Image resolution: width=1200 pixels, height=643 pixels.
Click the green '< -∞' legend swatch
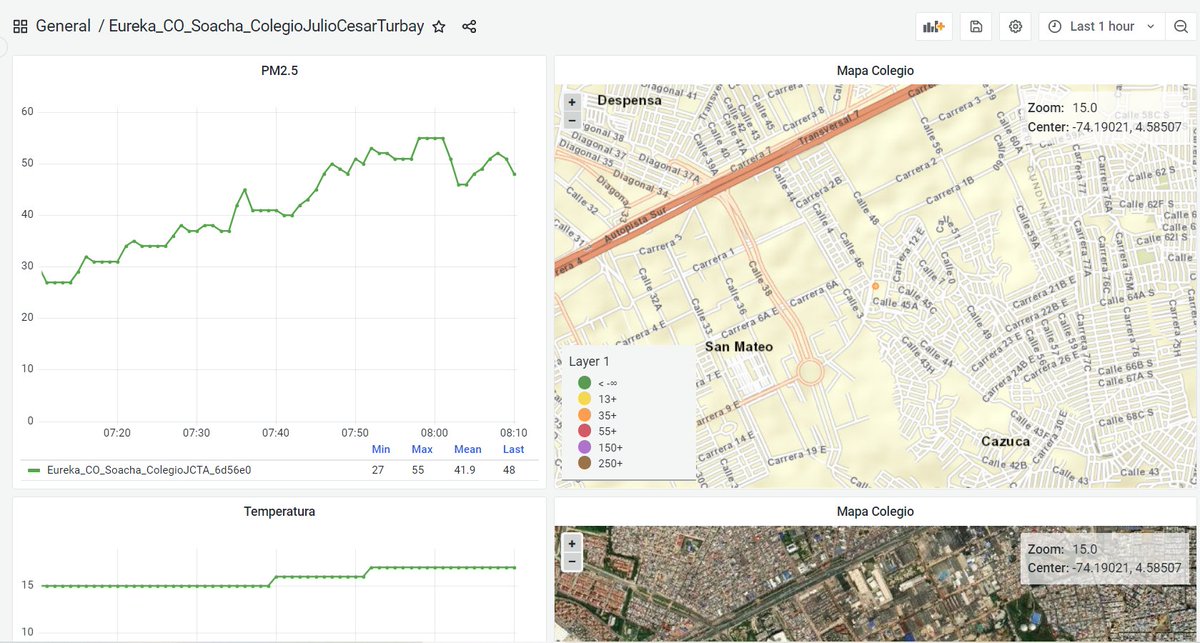pos(584,382)
